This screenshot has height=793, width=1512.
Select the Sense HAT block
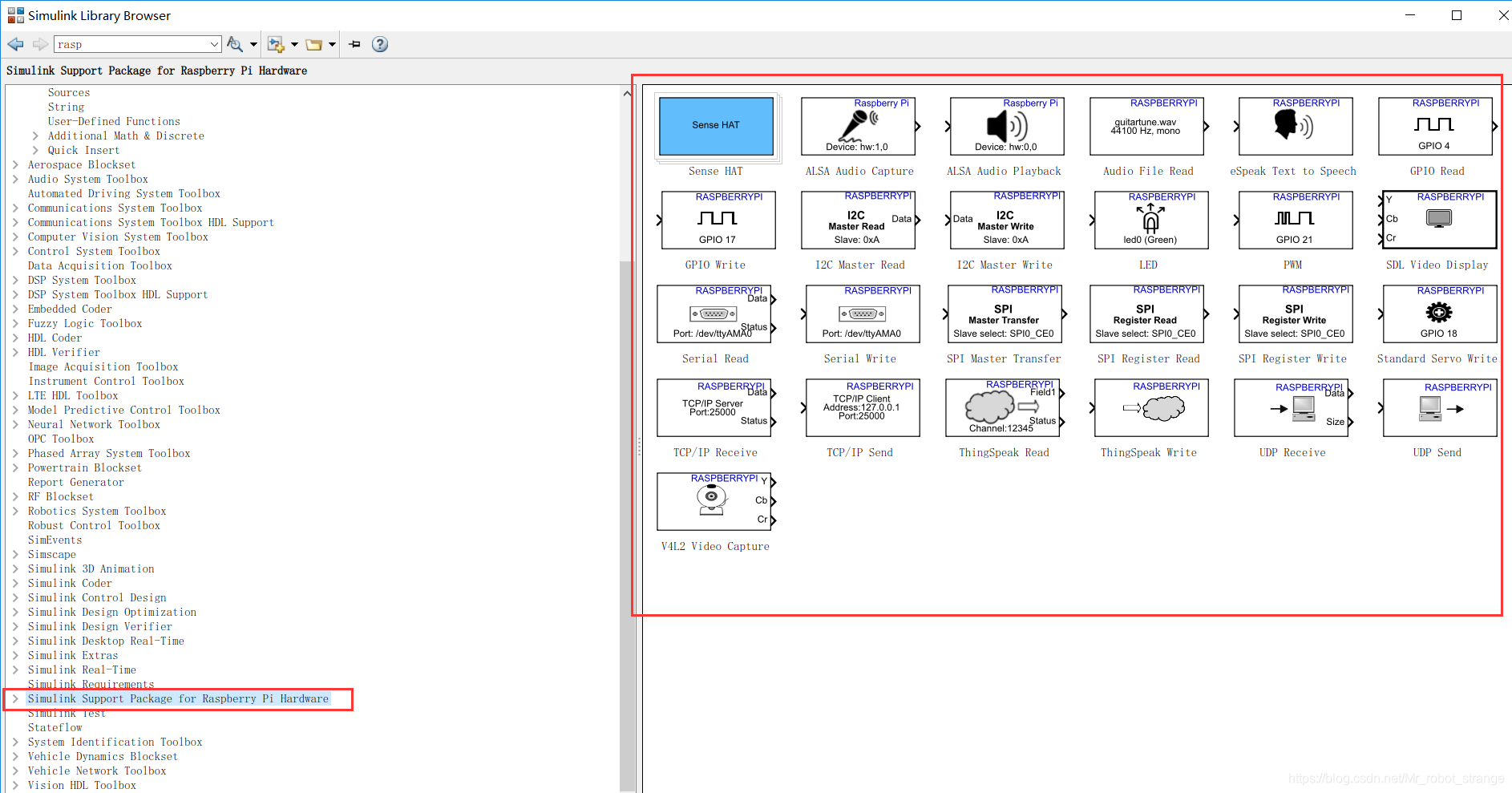[x=716, y=126]
